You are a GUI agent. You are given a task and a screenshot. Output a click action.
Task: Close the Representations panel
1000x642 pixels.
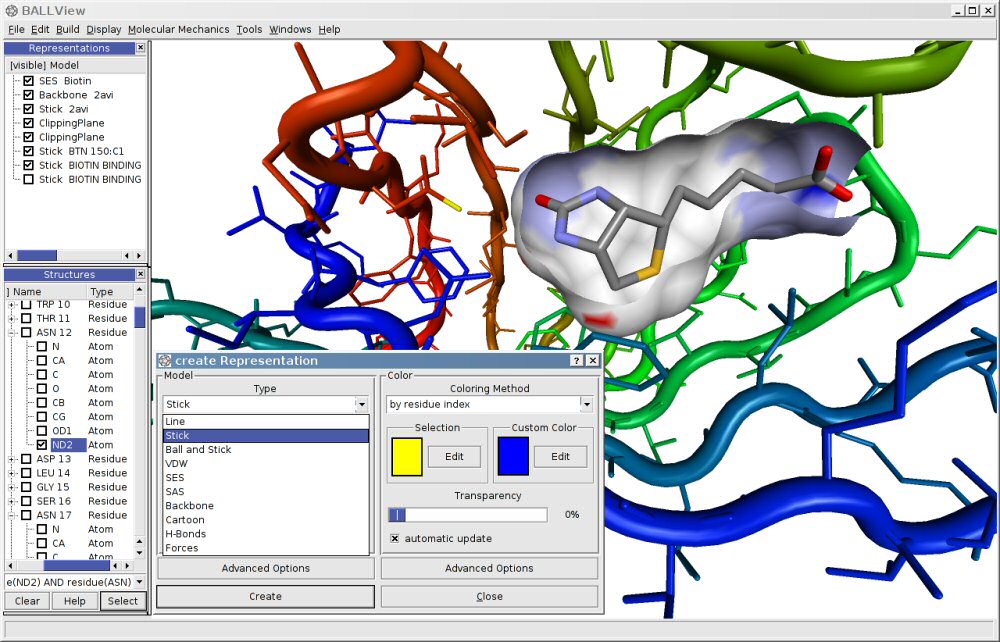coord(140,48)
